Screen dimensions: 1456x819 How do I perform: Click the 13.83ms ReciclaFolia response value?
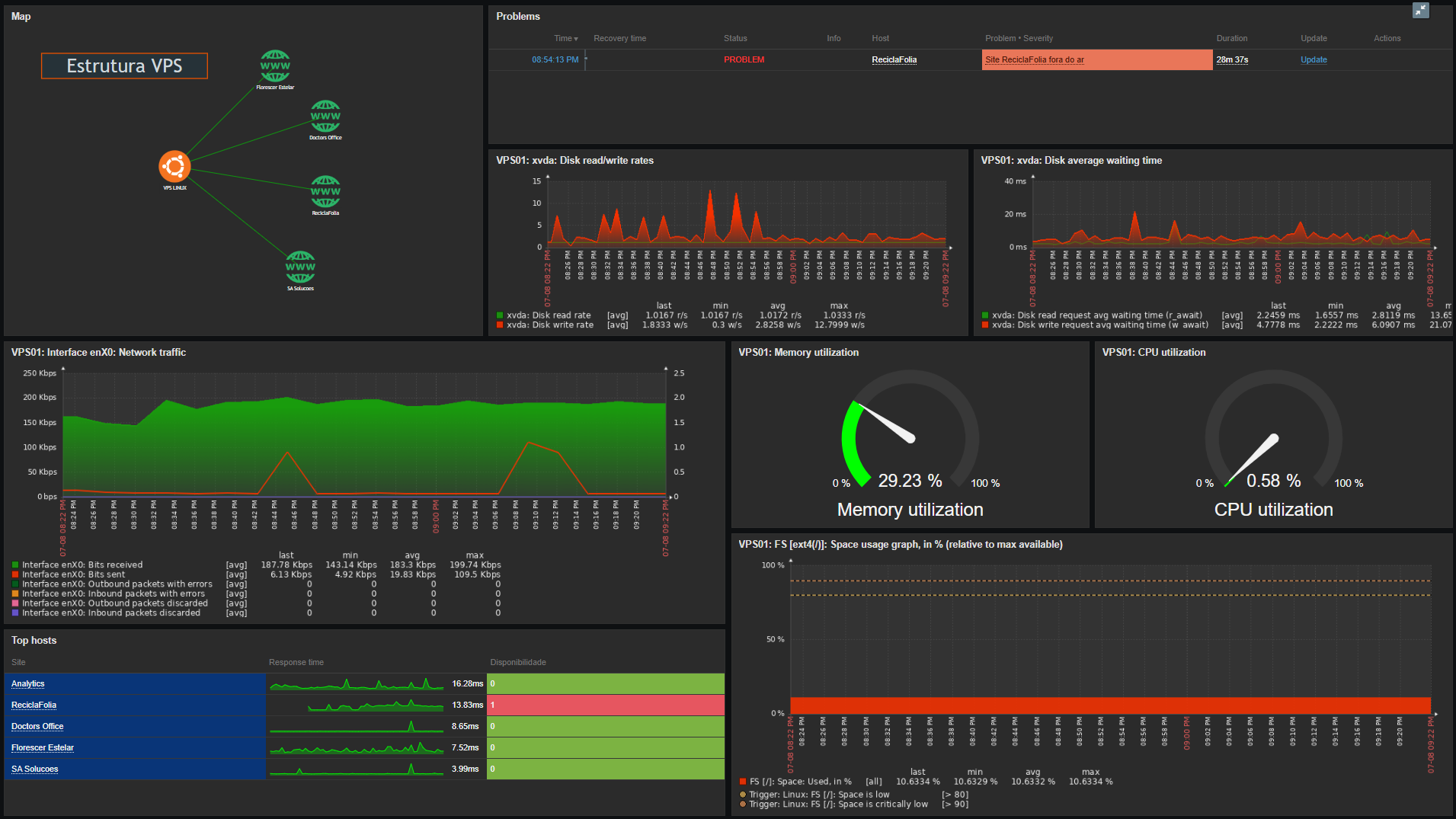(467, 705)
